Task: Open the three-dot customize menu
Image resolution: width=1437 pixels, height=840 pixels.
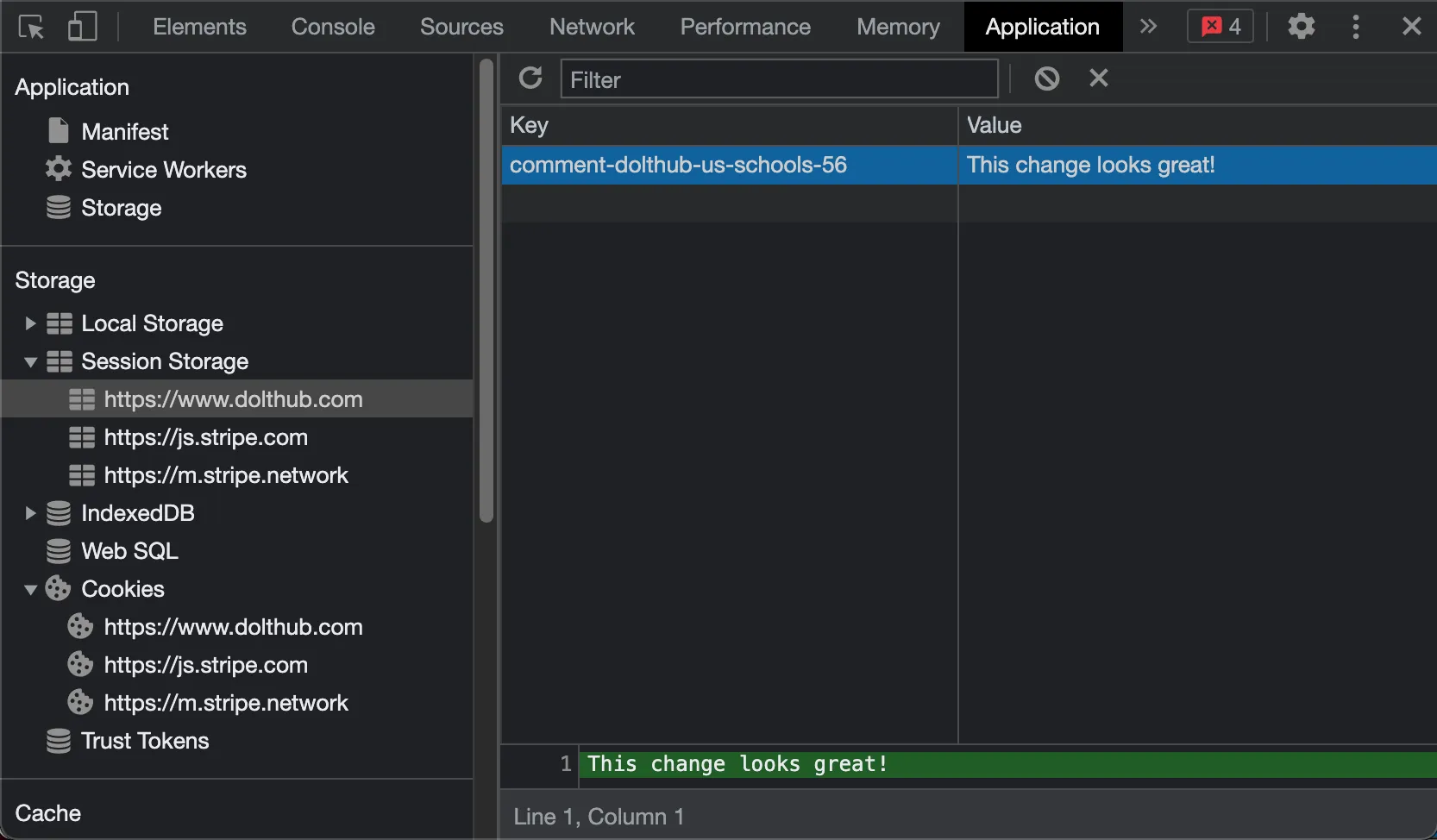Action: [1355, 27]
